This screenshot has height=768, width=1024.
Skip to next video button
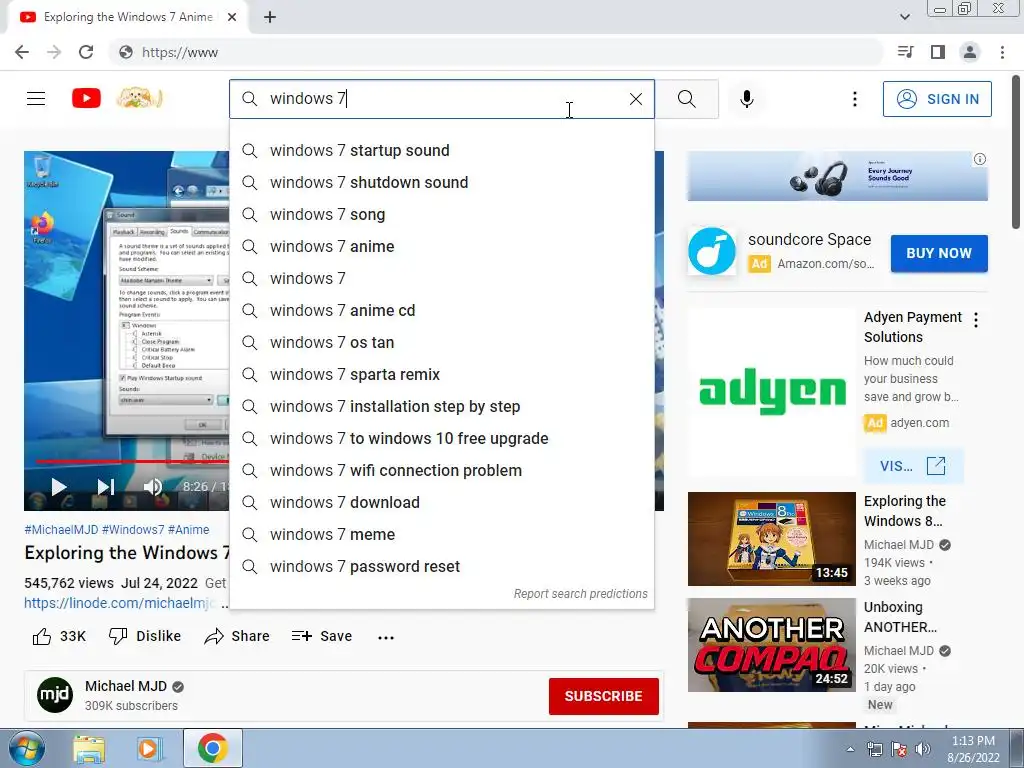click(x=106, y=487)
